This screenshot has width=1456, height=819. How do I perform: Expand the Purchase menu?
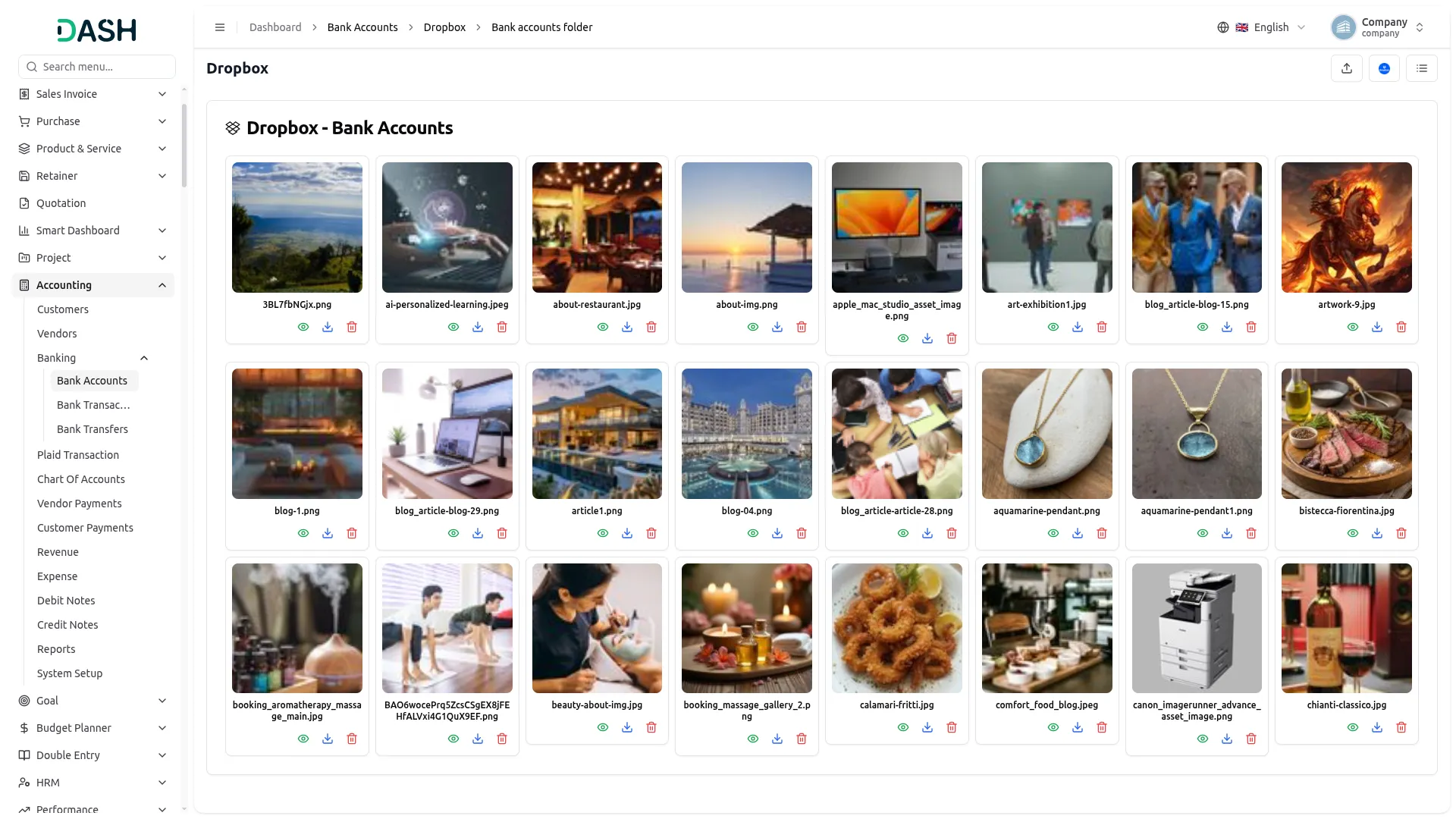click(93, 121)
